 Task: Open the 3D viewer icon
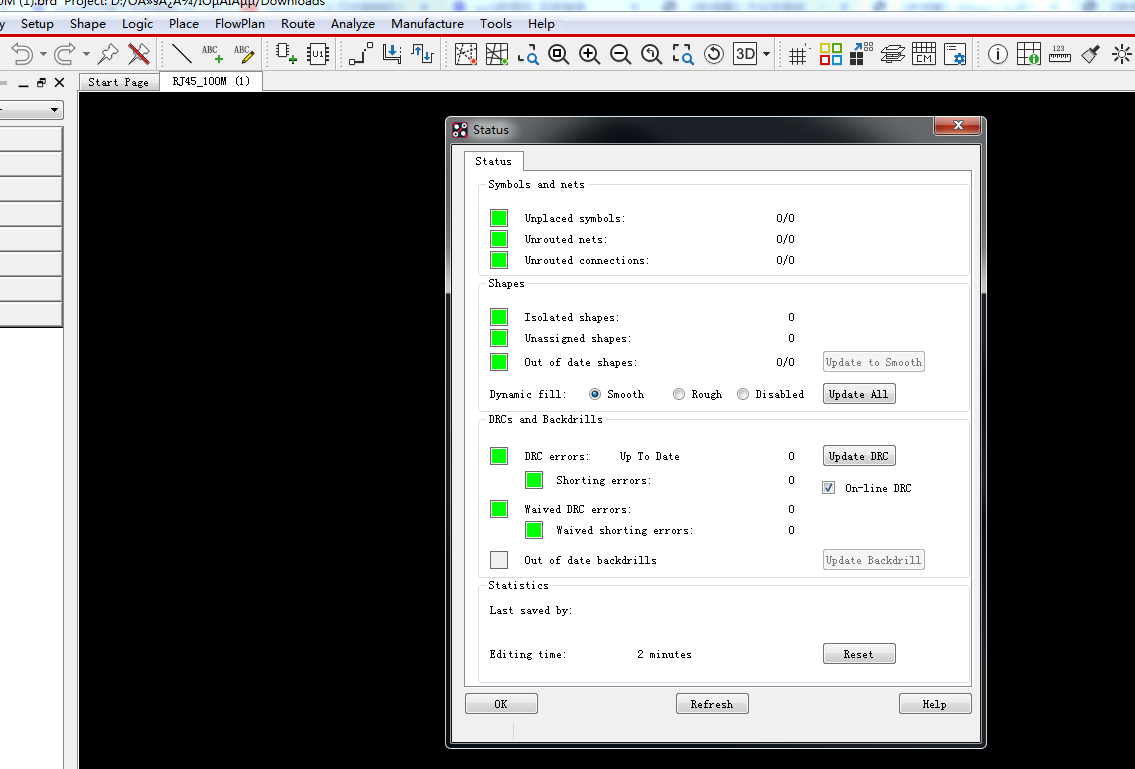click(745, 54)
